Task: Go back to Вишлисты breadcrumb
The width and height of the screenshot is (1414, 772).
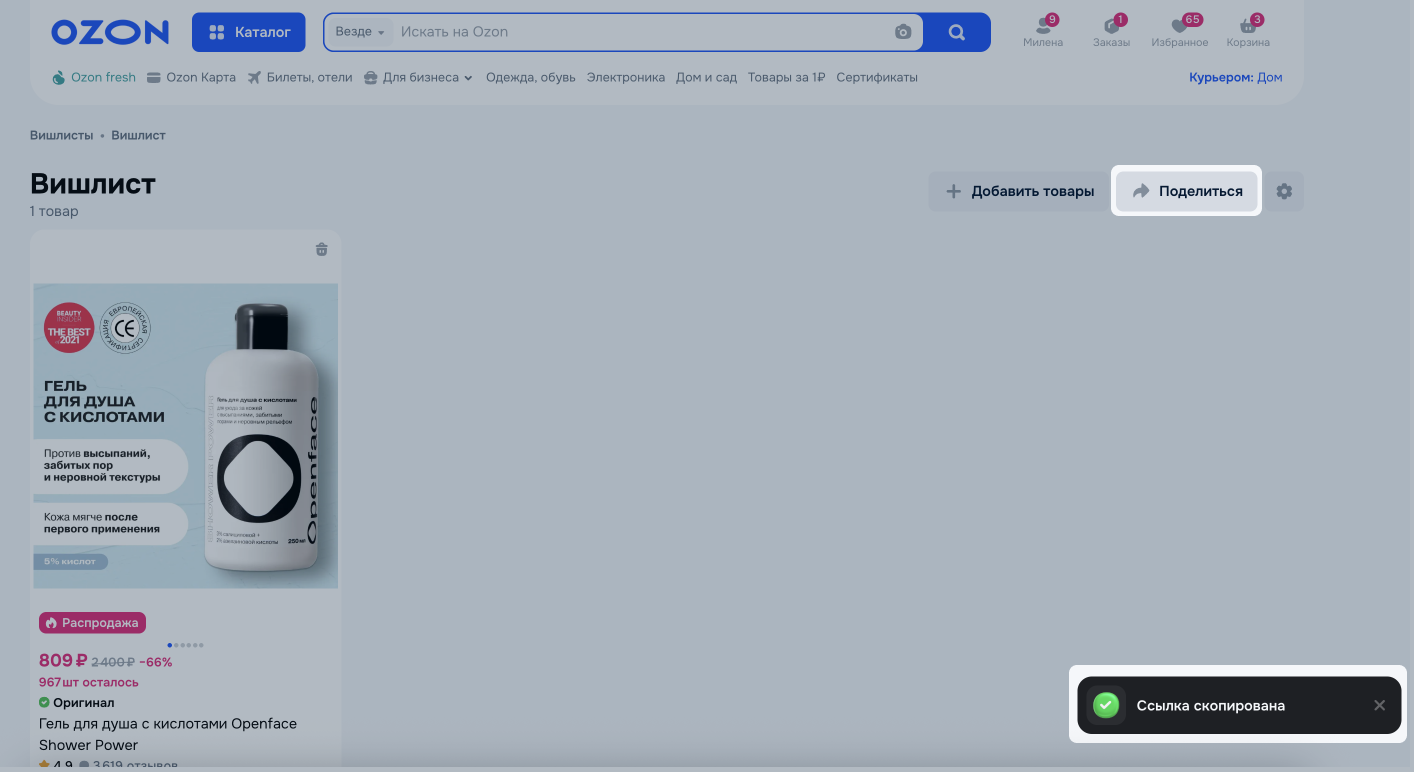Action: 61,135
